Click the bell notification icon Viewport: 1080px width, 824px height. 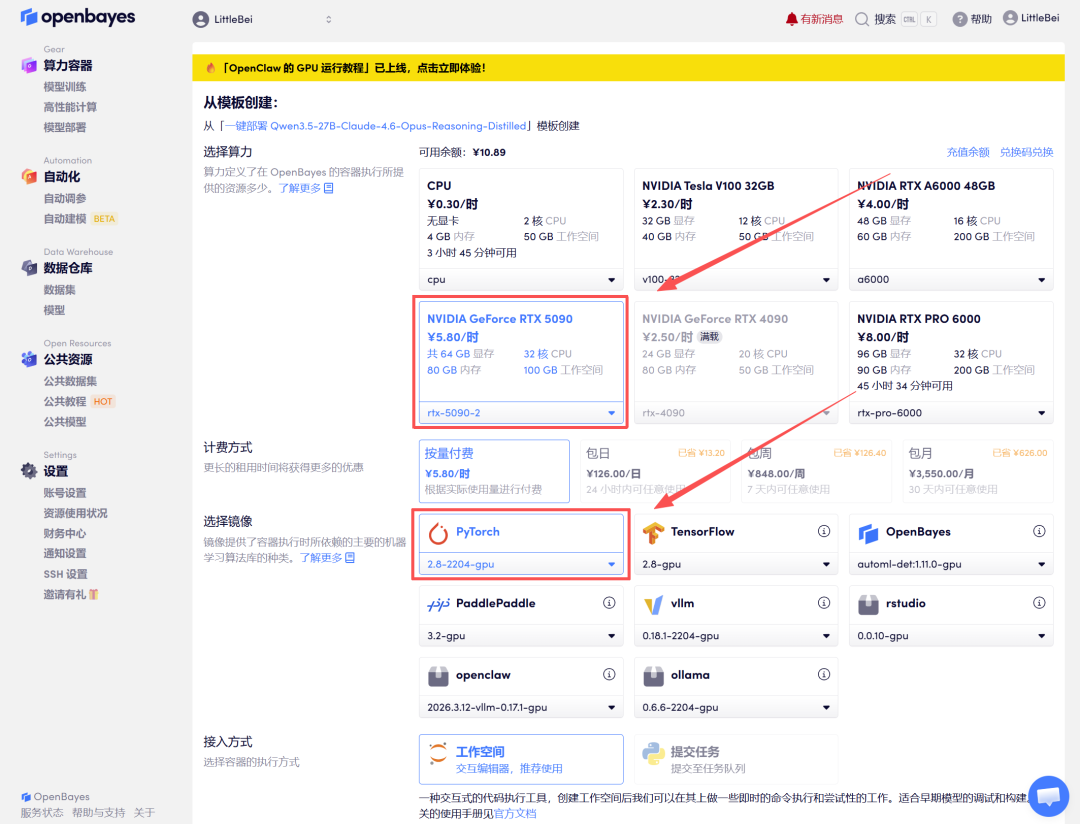click(x=791, y=19)
